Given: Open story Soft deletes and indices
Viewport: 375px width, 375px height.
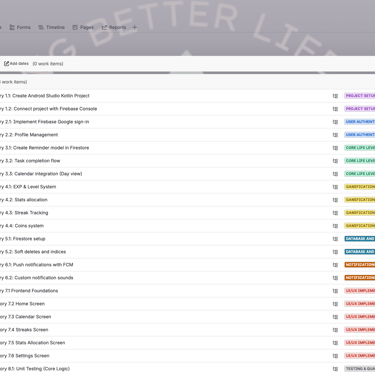Looking at the screenshot, I should [33, 252].
